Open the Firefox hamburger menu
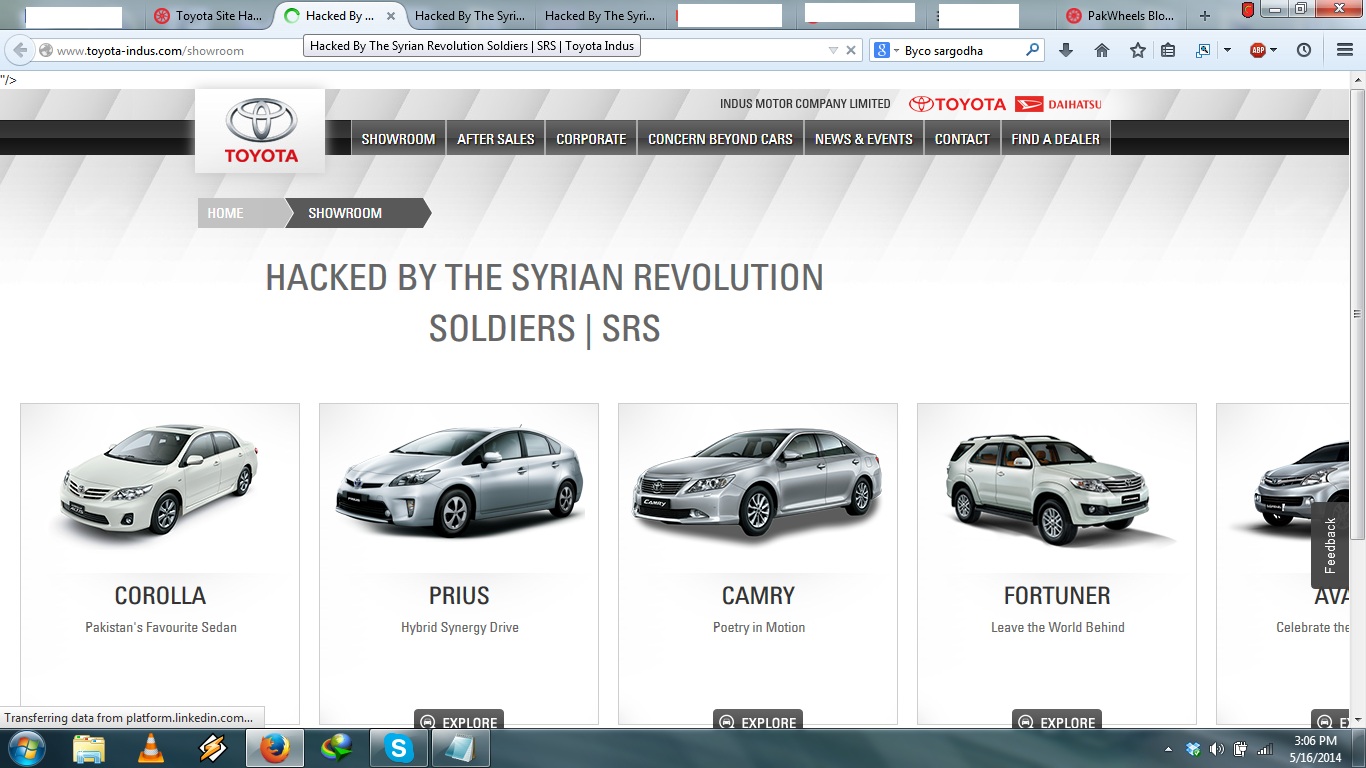 [1345, 50]
